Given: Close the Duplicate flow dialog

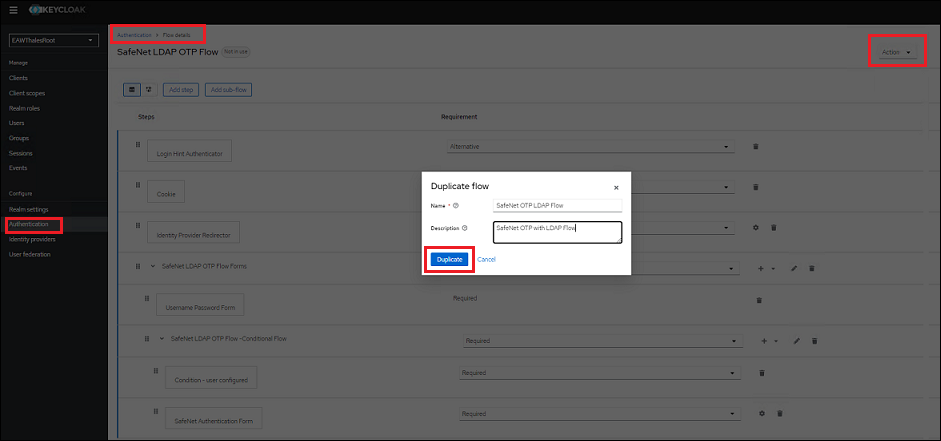Looking at the screenshot, I should point(615,187).
